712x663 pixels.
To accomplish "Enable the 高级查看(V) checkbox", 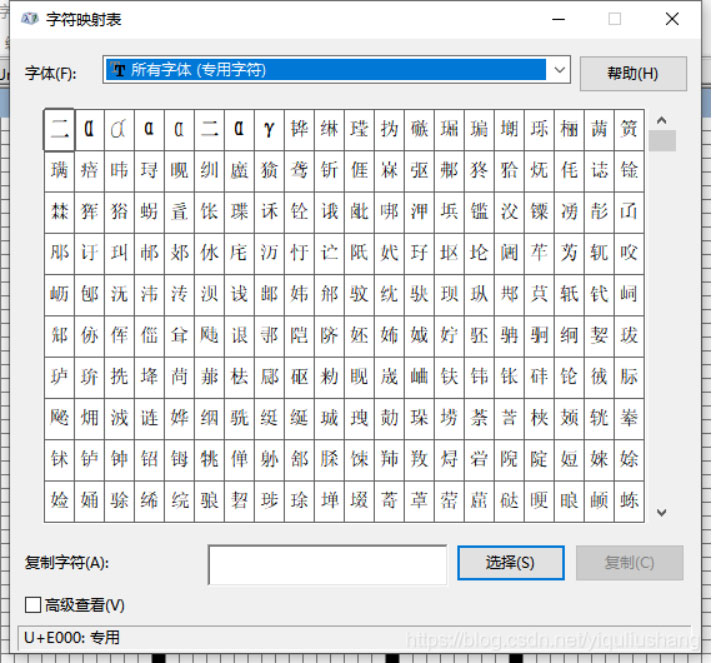I will (33, 605).
